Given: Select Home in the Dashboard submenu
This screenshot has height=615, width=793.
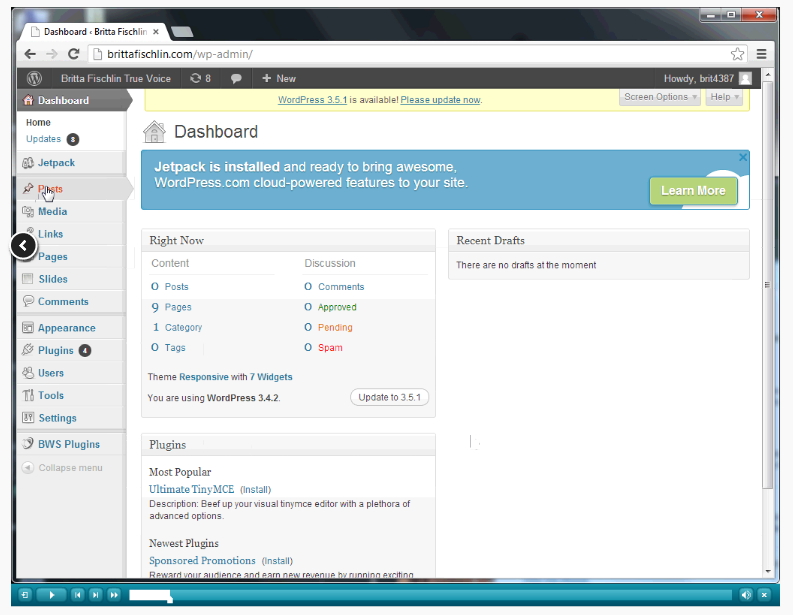Looking at the screenshot, I should [38, 122].
